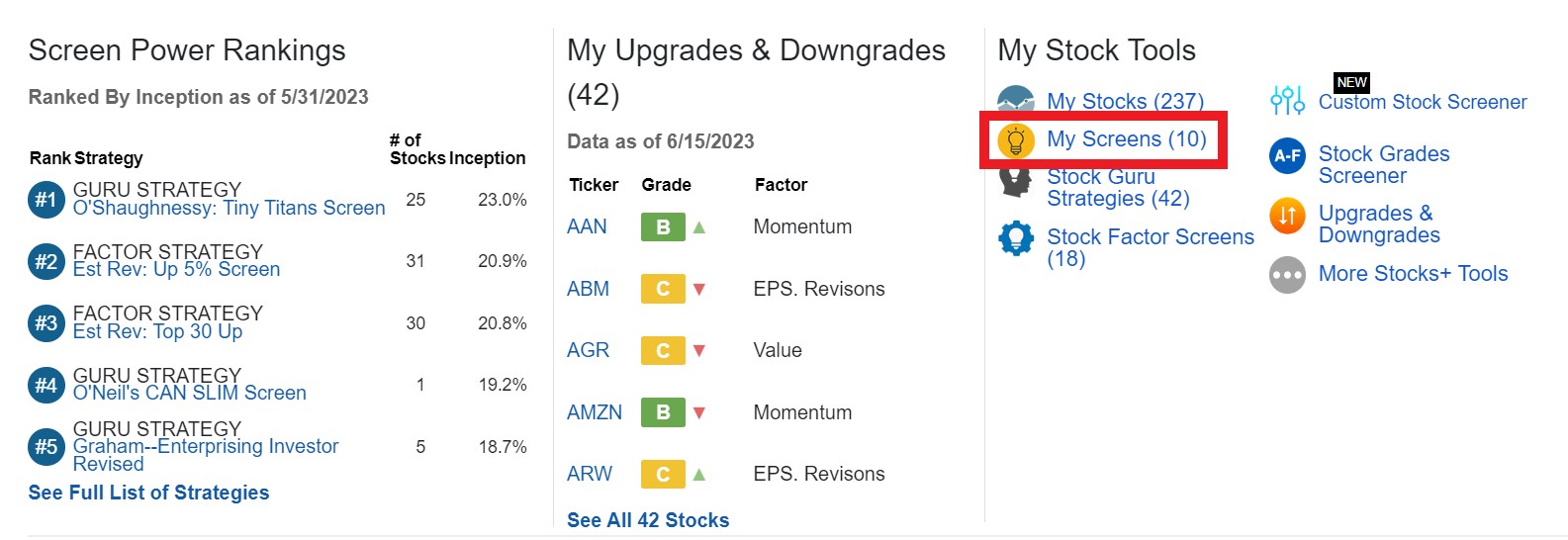Select ticker ABM
1568x540 pixels.
coord(588,289)
